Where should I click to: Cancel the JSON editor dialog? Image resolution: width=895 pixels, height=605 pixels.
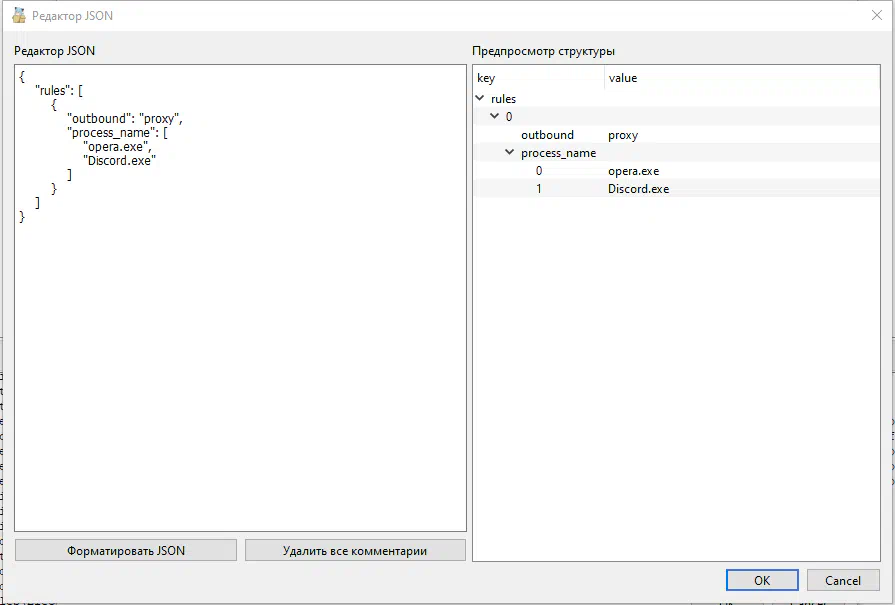[x=843, y=580]
